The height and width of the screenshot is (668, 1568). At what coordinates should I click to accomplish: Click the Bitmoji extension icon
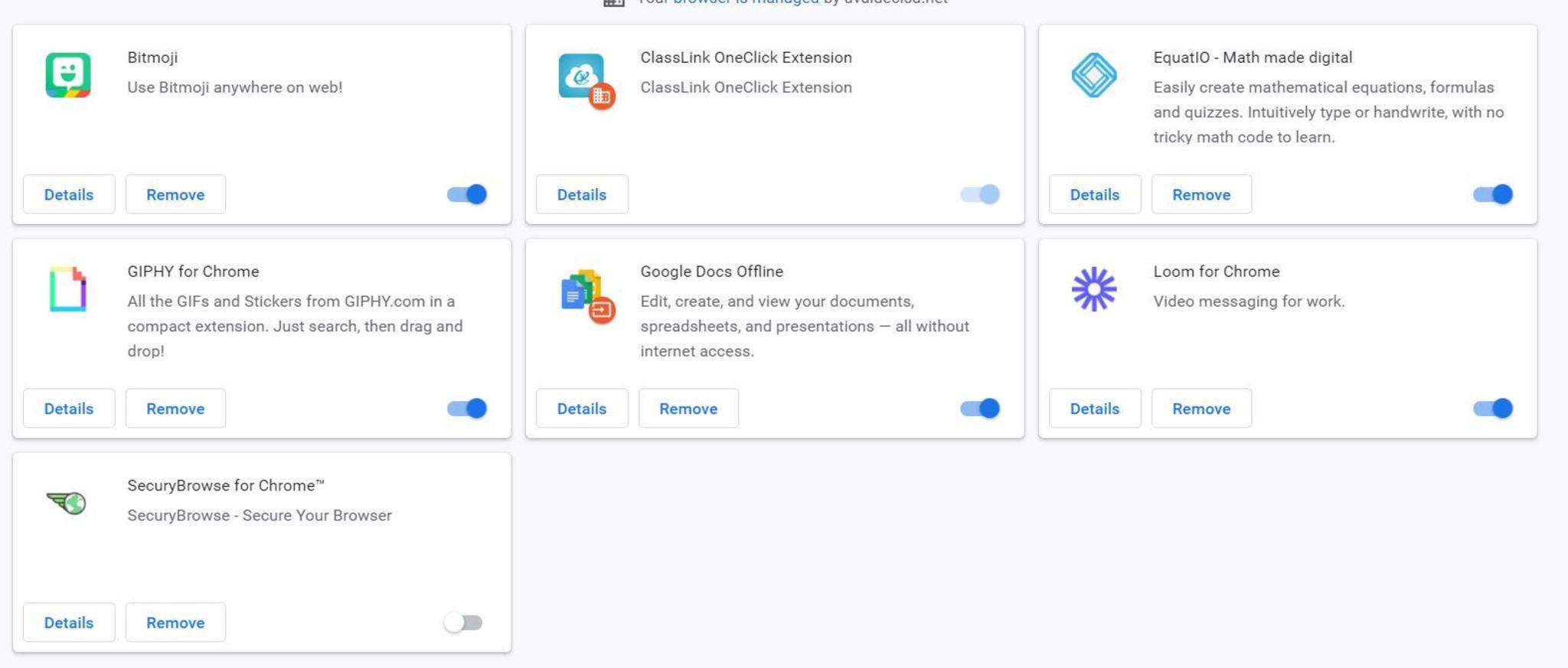tap(68, 75)
